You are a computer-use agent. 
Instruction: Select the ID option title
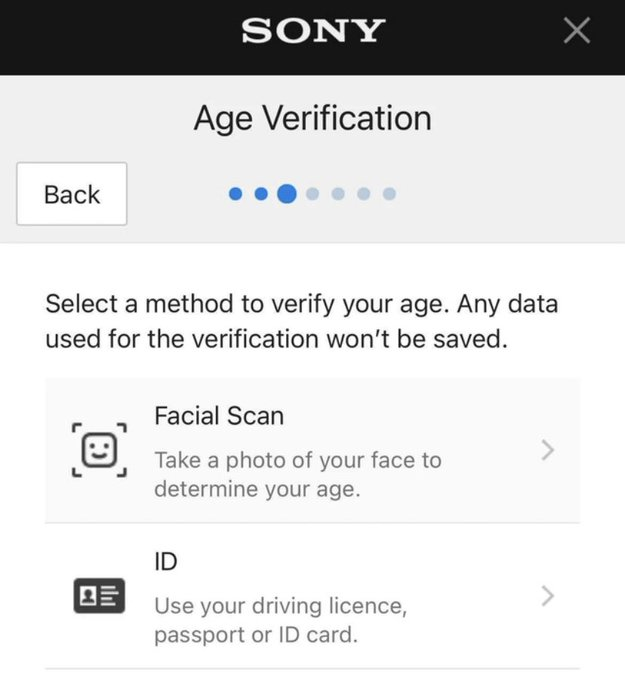point(166,562)
